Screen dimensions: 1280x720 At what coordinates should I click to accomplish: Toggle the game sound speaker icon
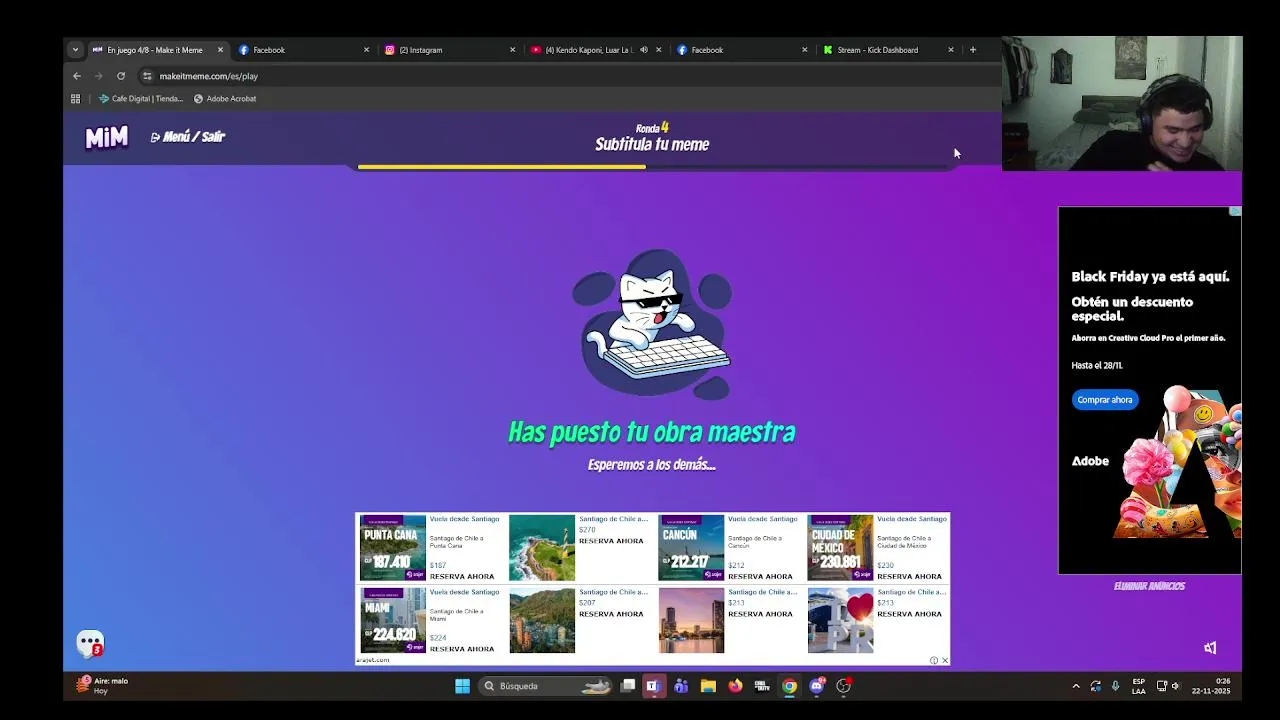pos(1210,648)
